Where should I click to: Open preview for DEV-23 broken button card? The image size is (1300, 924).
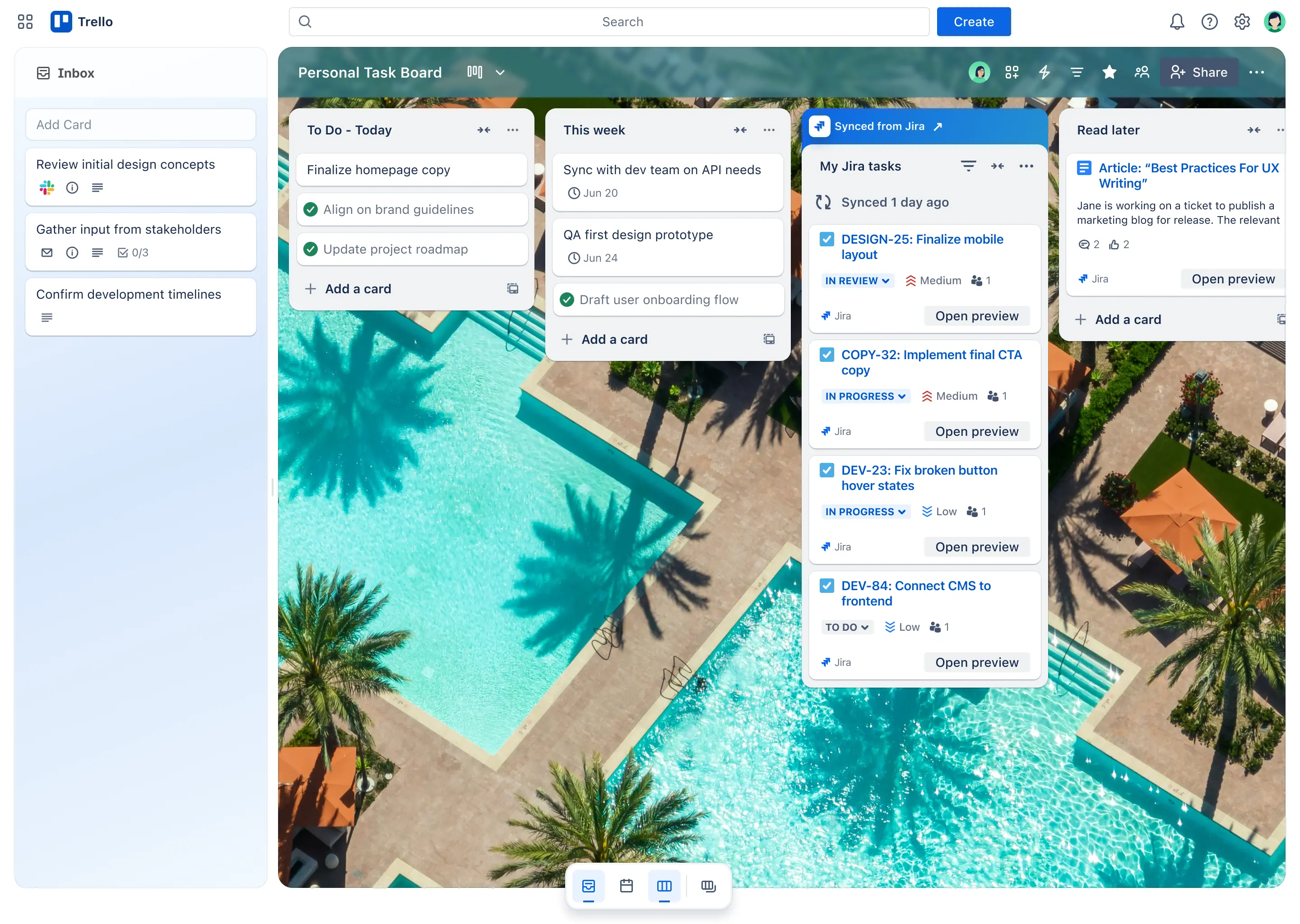click(x=977, y=546)
